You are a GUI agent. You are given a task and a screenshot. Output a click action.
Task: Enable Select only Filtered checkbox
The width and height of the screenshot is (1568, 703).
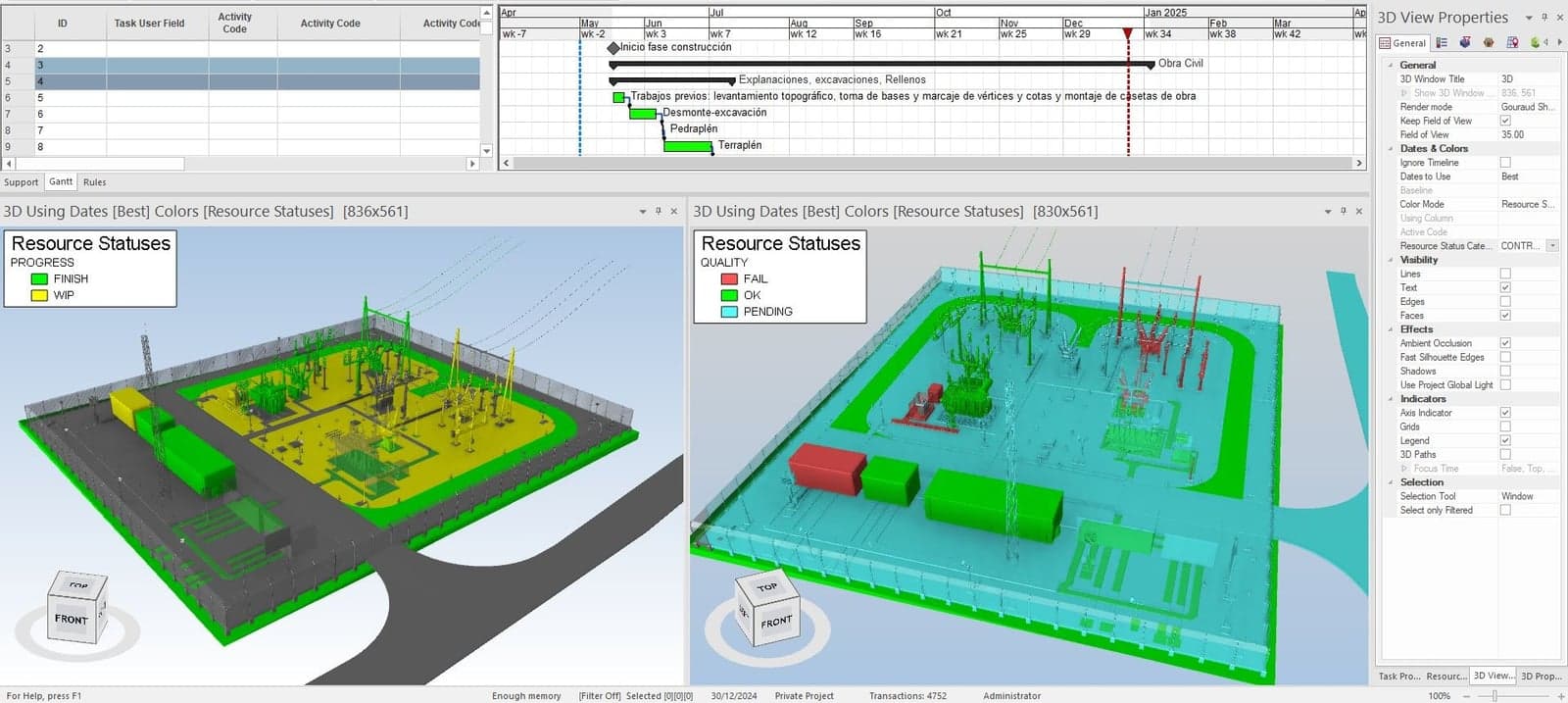[x=1505, y=510]
